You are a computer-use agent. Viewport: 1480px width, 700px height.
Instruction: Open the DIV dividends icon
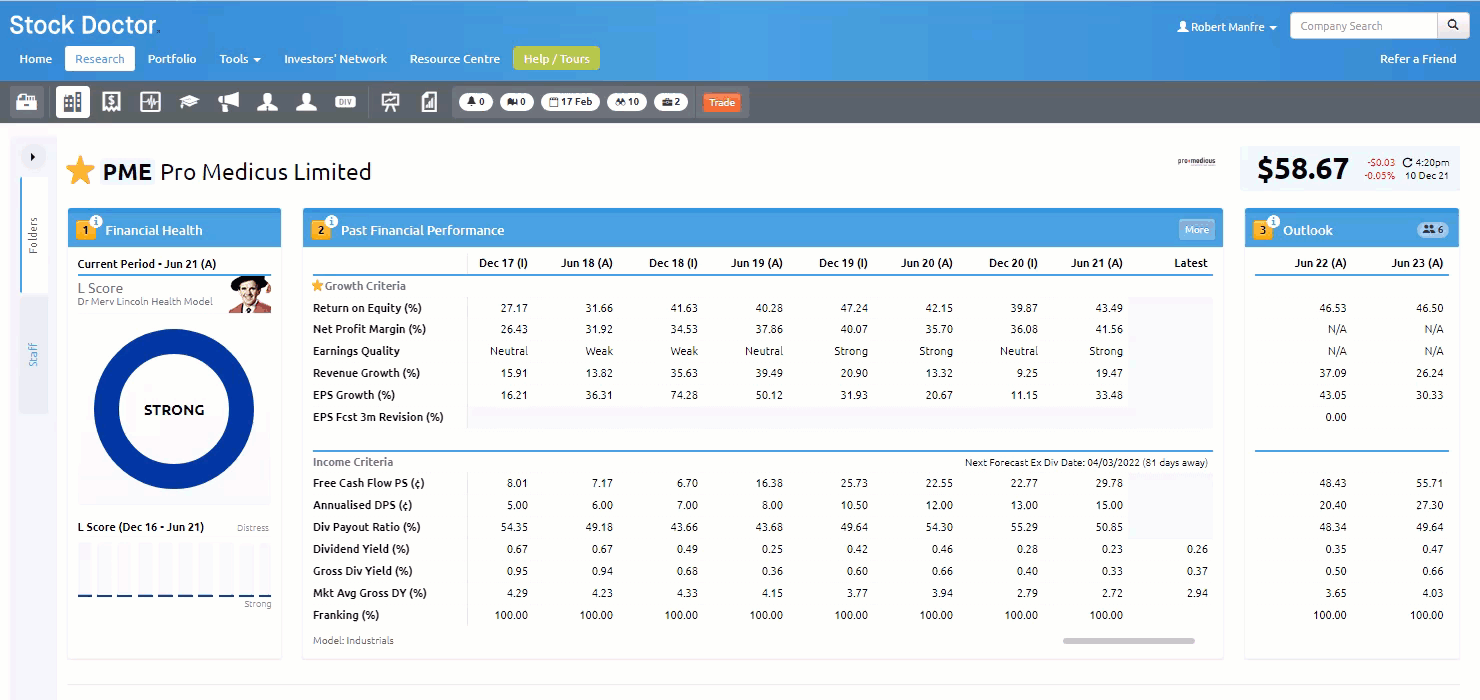click(345, 102)
